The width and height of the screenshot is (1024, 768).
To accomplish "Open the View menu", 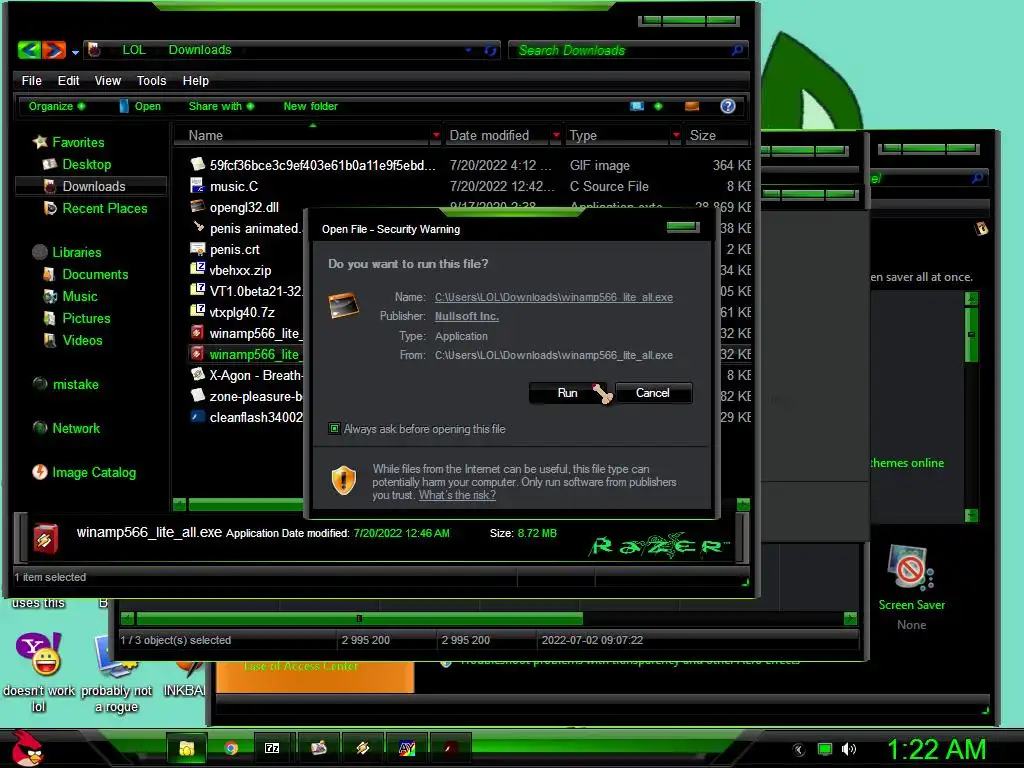I will click(x=108, y=80).
